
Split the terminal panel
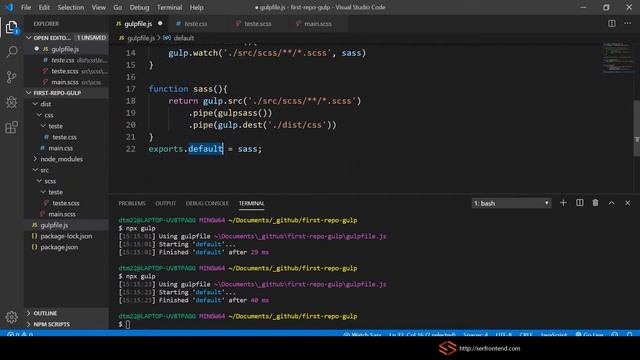pyautogui.click(x=580, y=203)
